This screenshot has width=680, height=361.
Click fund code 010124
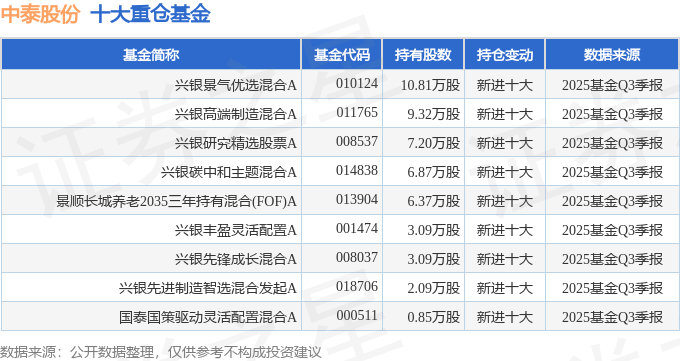click(357, 83)
